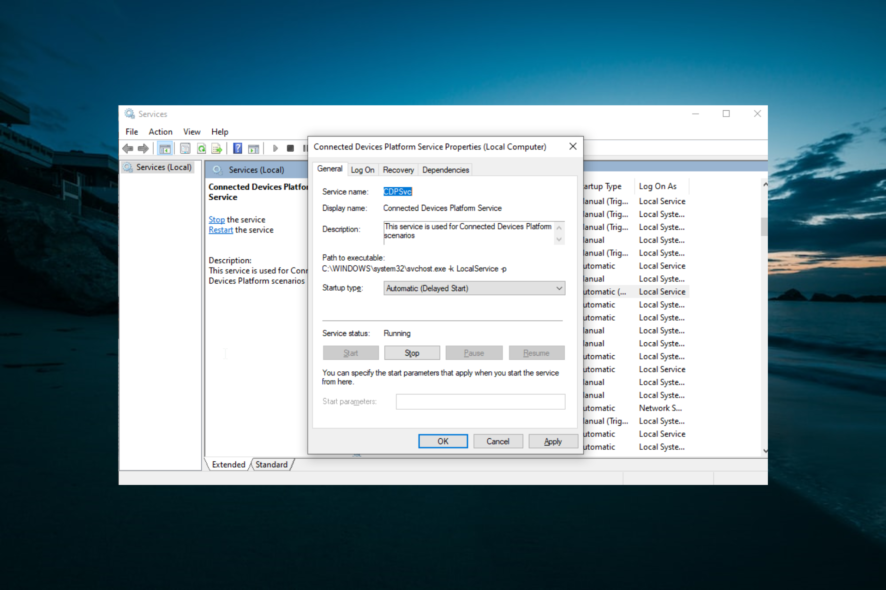Select the Extended view tab

pyautogui.click(x=228, y=465)
